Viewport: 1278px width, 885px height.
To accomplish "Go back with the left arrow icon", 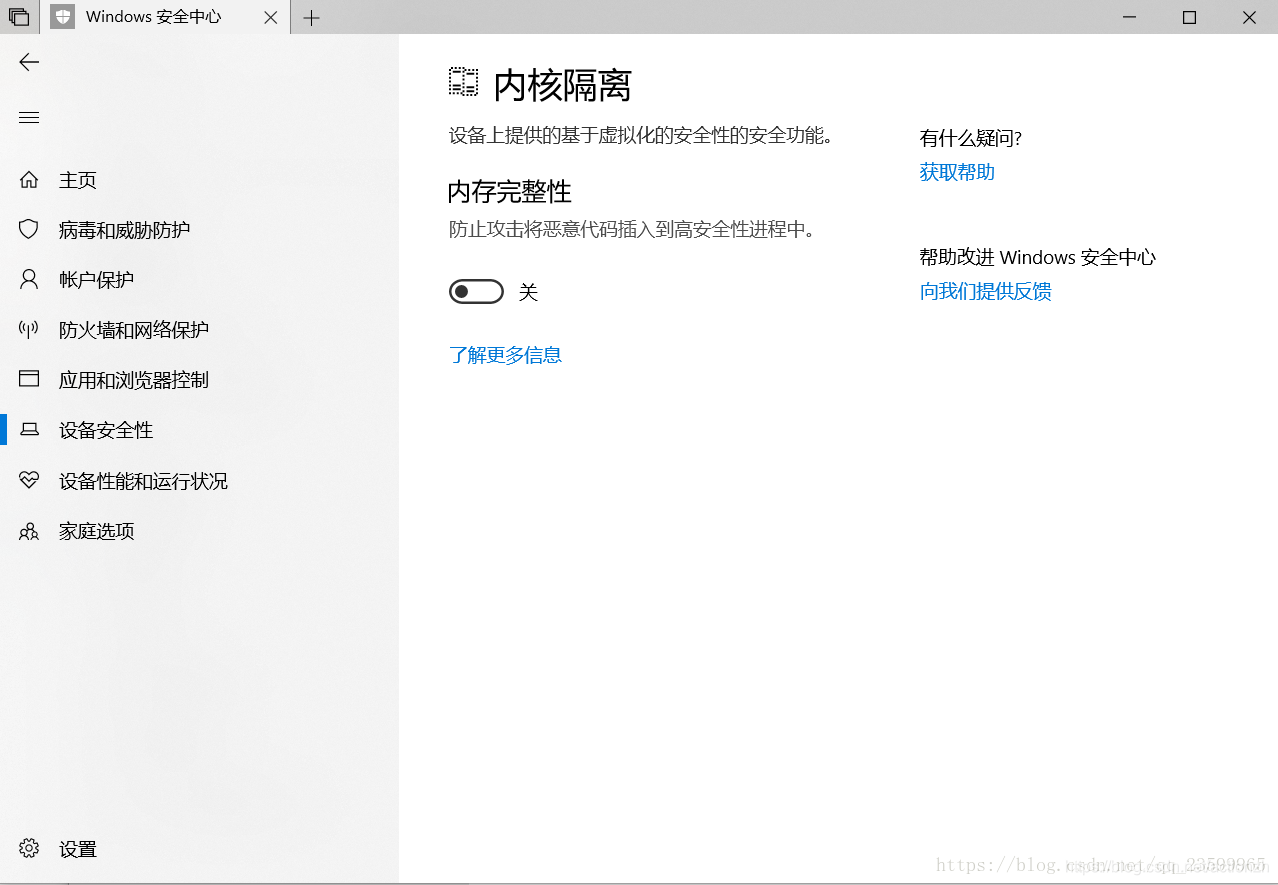I will 29,62.
